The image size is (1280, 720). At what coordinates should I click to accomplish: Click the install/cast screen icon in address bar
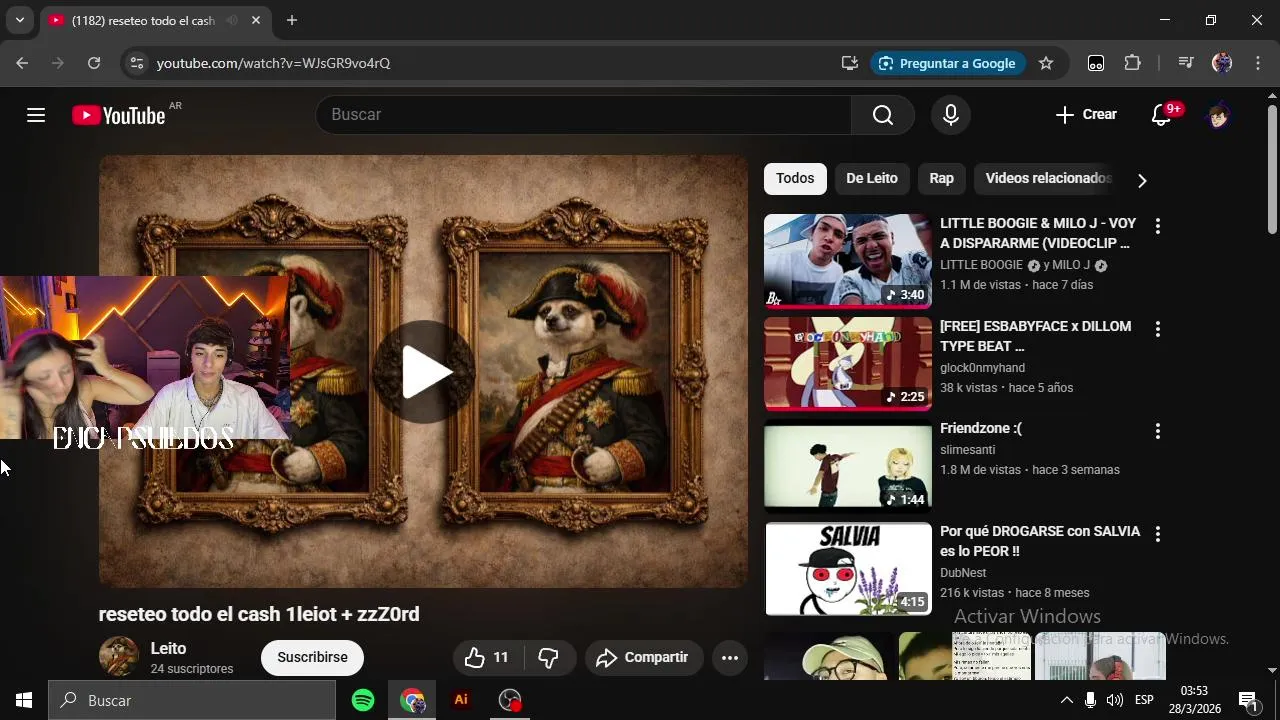[850, 63]
